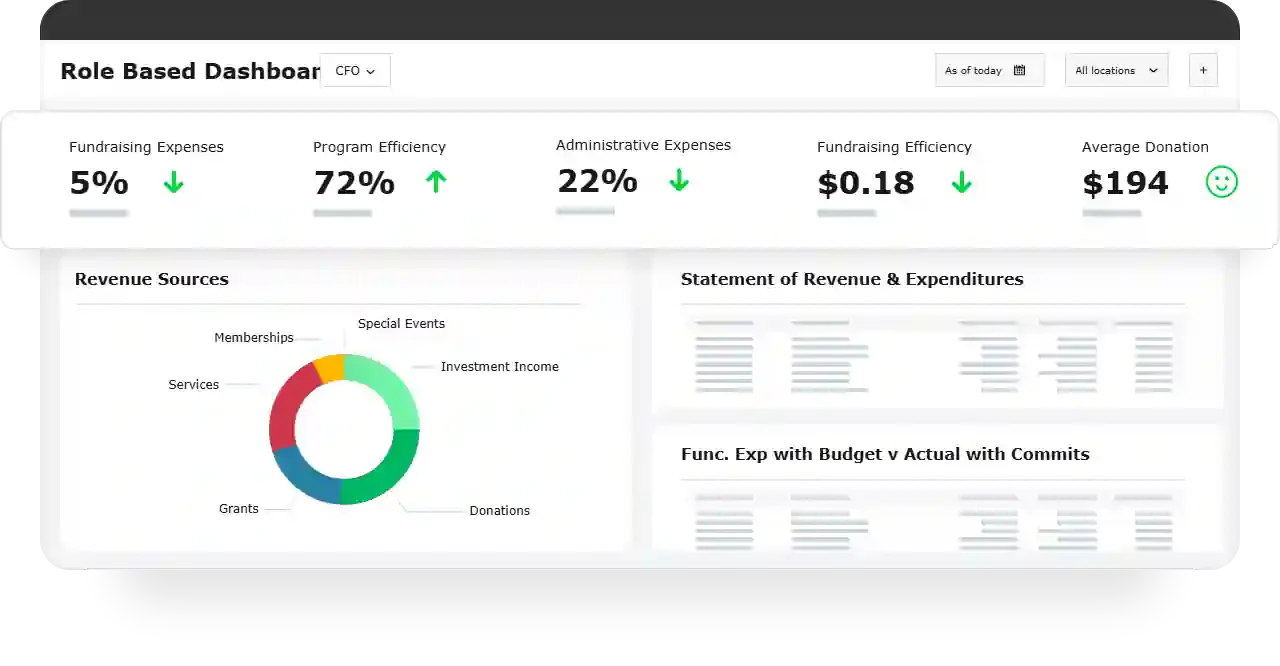Click the Special Events chart label
This screenshot has height=666, width=1280.
pos(401,324)
